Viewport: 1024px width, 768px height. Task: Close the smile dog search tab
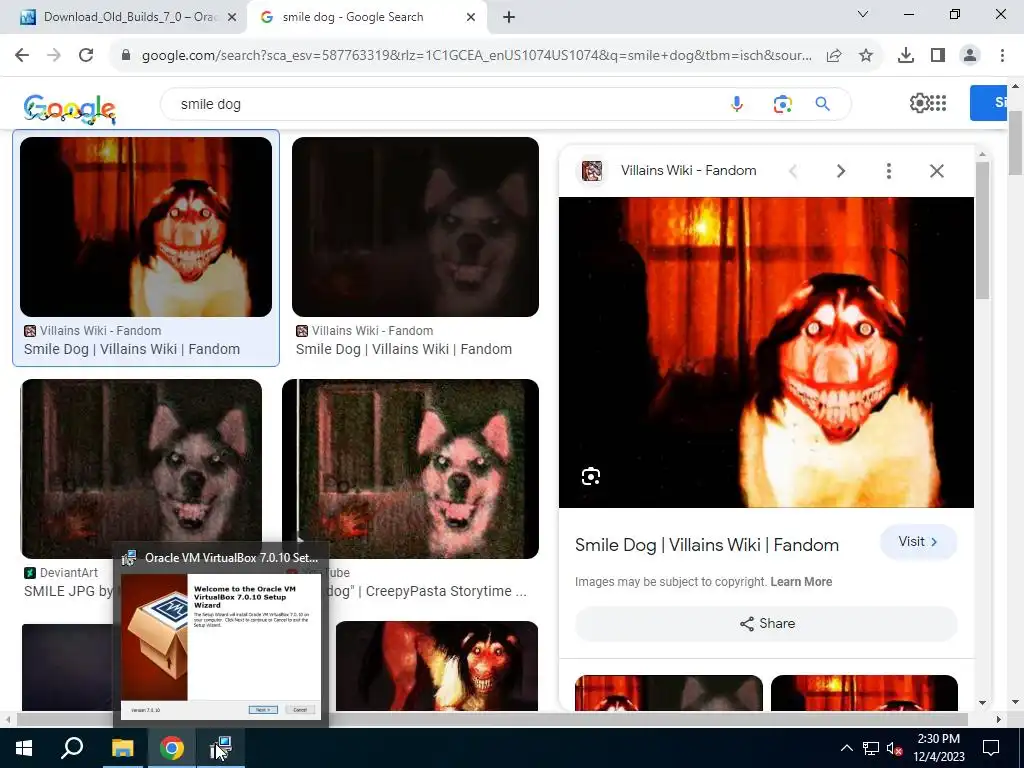pos(471,18)
